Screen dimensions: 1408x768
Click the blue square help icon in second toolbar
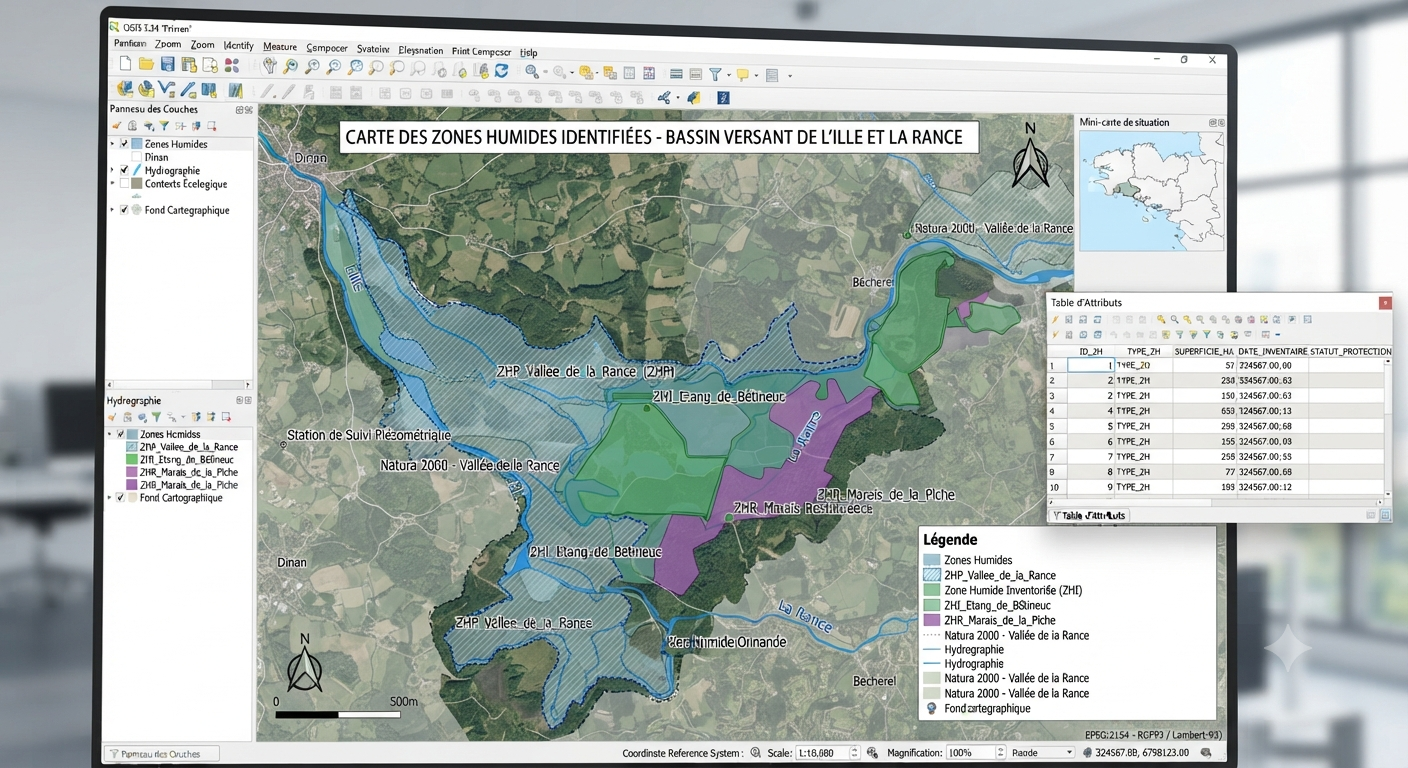[x=723, y=97]
